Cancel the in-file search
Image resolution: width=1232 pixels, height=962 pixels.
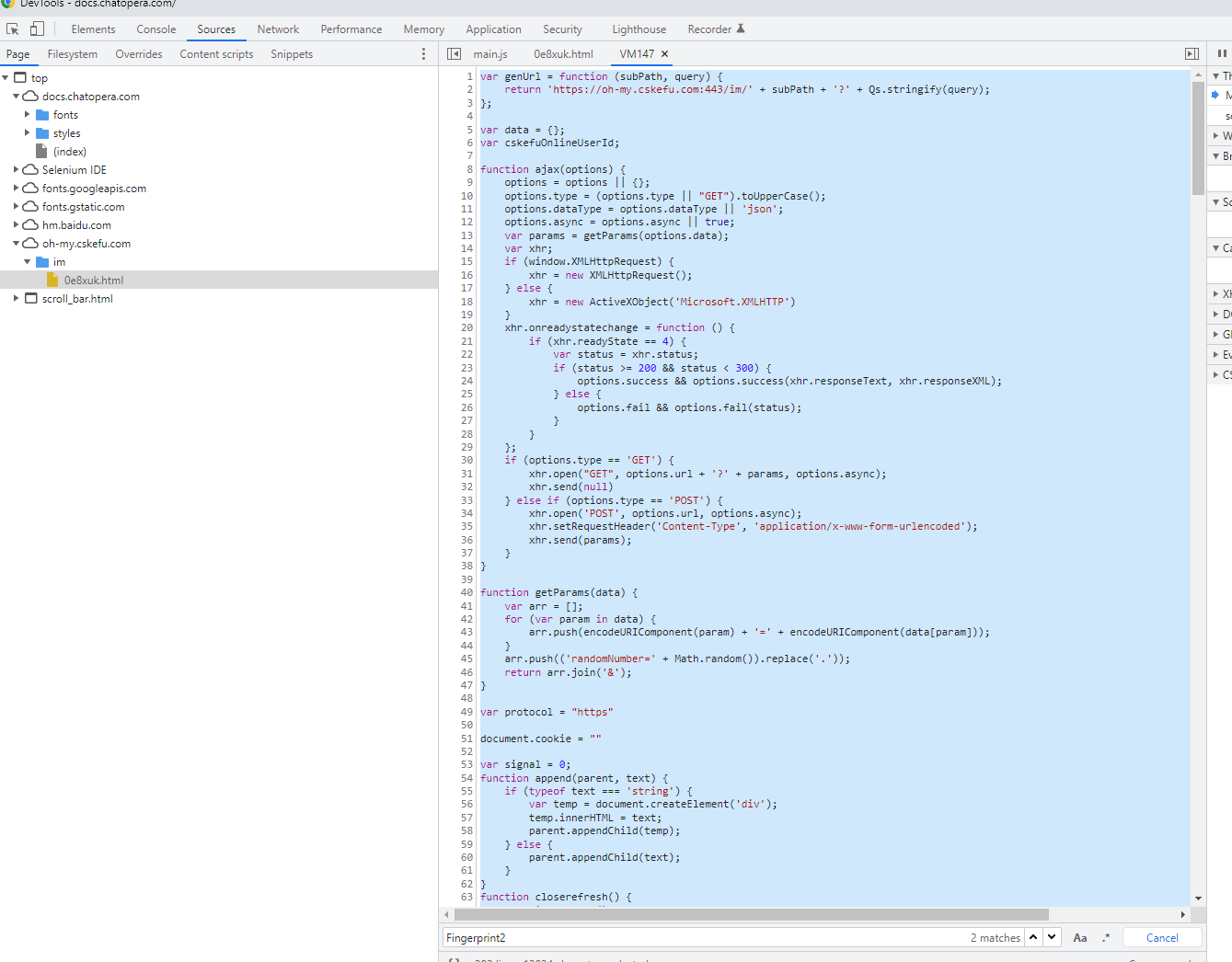(1162, 938)
